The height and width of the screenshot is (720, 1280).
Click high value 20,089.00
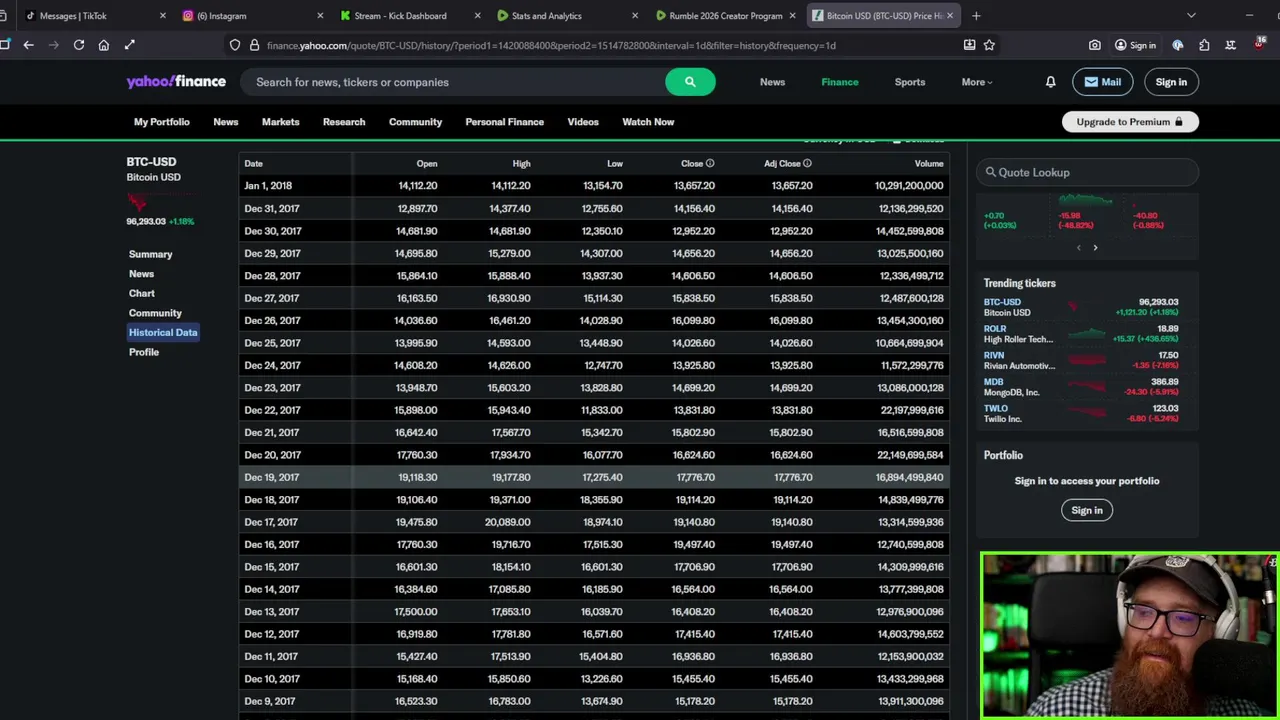(x=508, y=522)
